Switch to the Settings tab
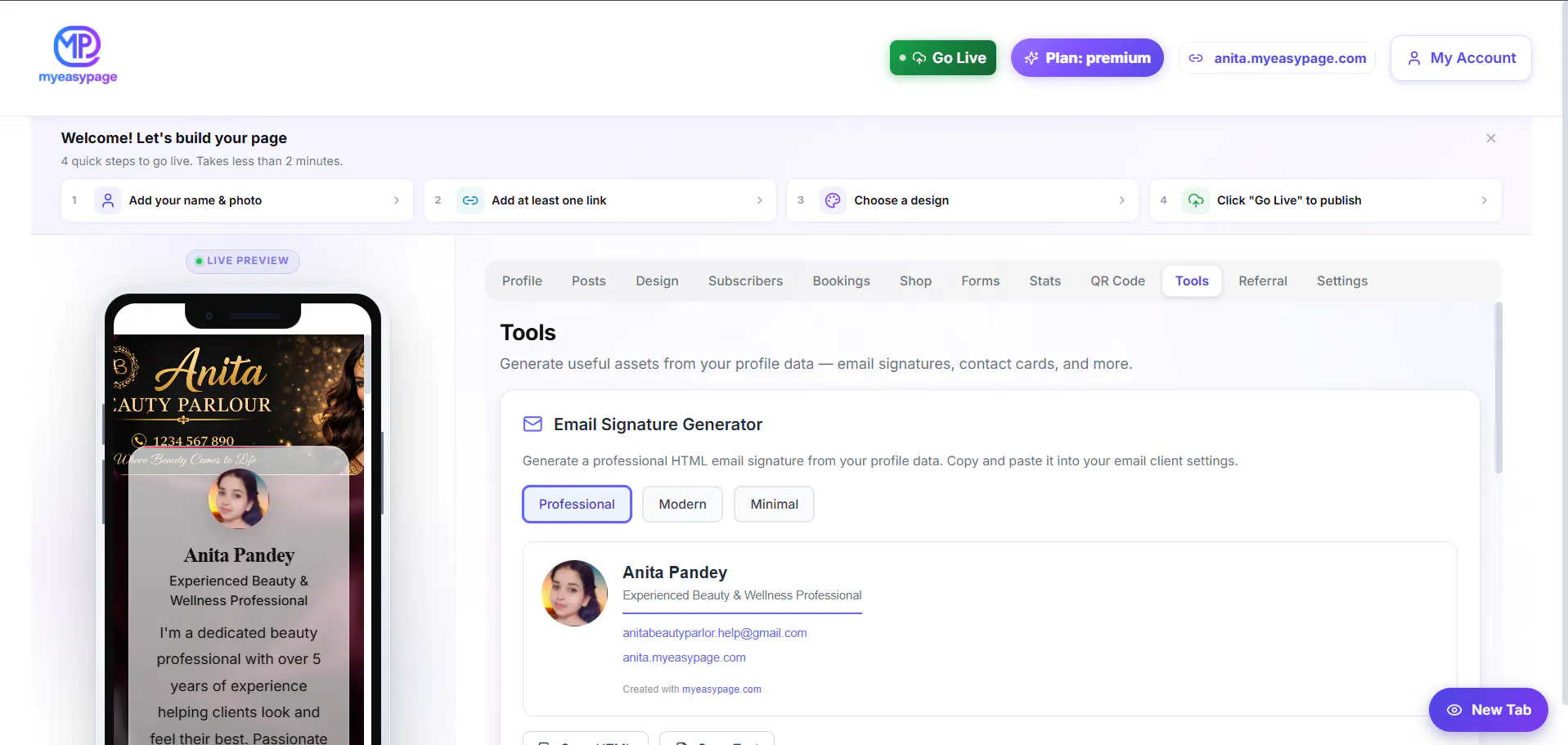Image resolution: width=1568 pixels, height=745 pixels. (x=1342, y=281)
